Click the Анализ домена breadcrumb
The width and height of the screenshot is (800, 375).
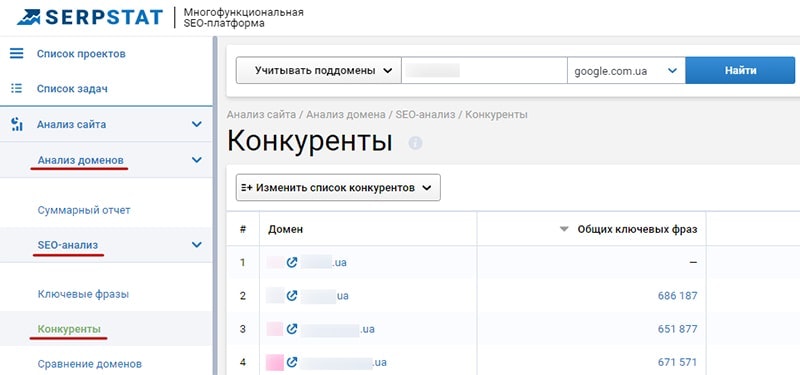click(346, 115)
